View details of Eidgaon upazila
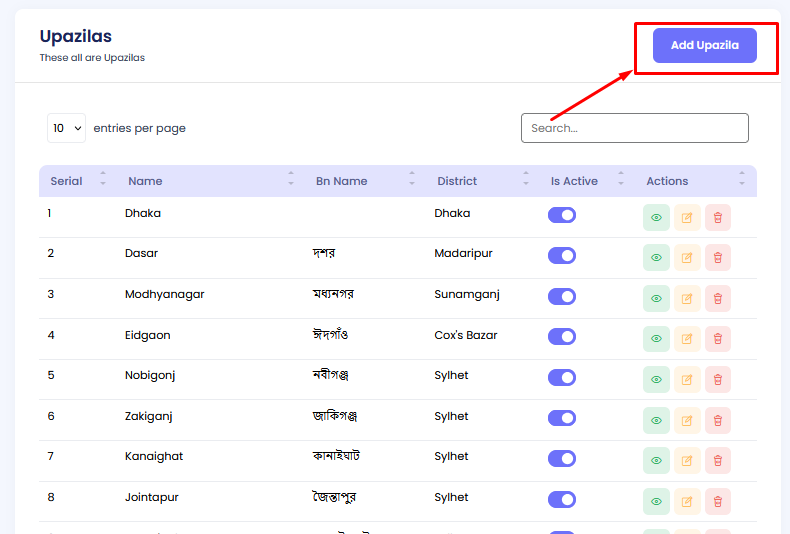Screen dimensions: 790x534 [x=656, y=339]
